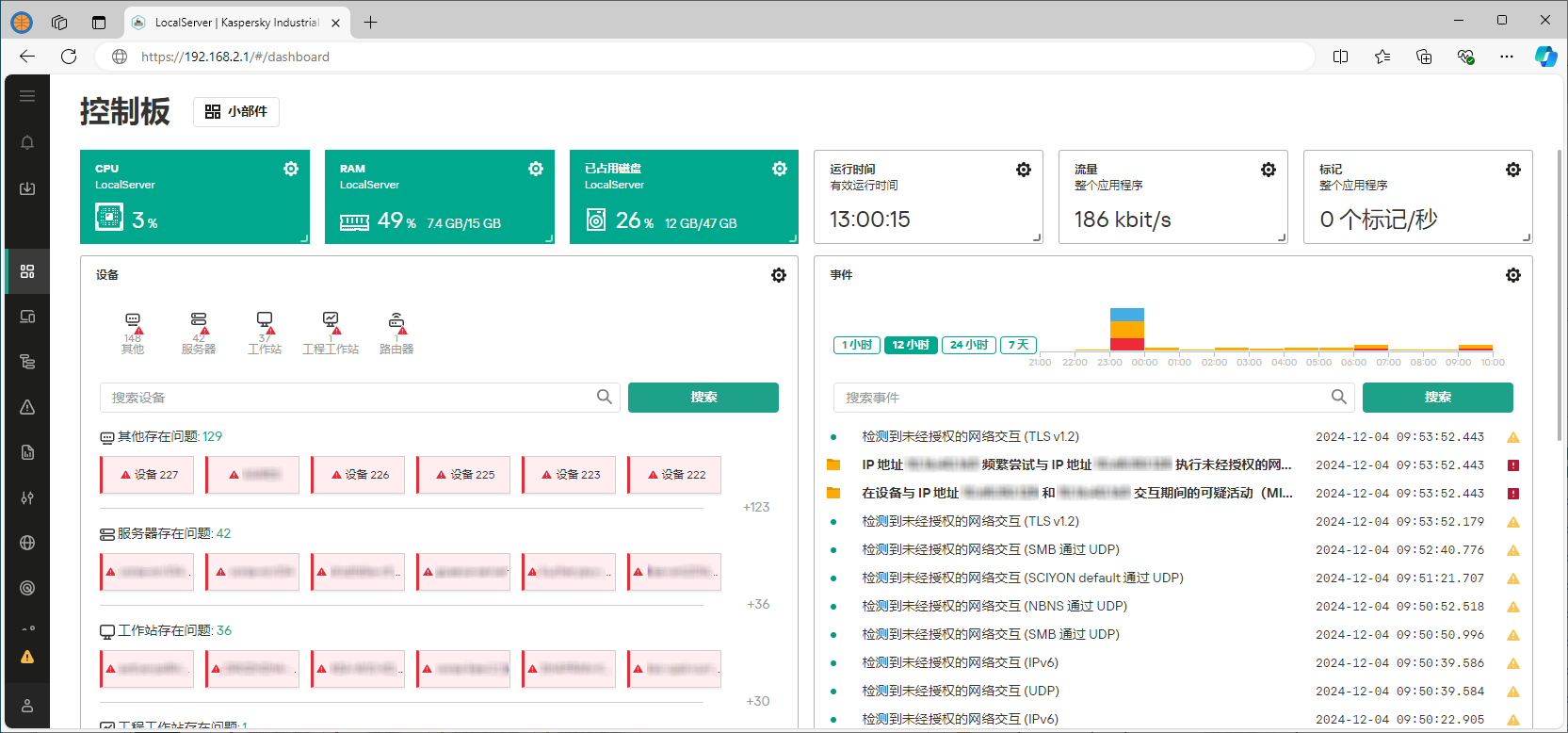Click the 小部件 widgets button
The height and width of the screenshot is (733, 1568).
point(236,111)
